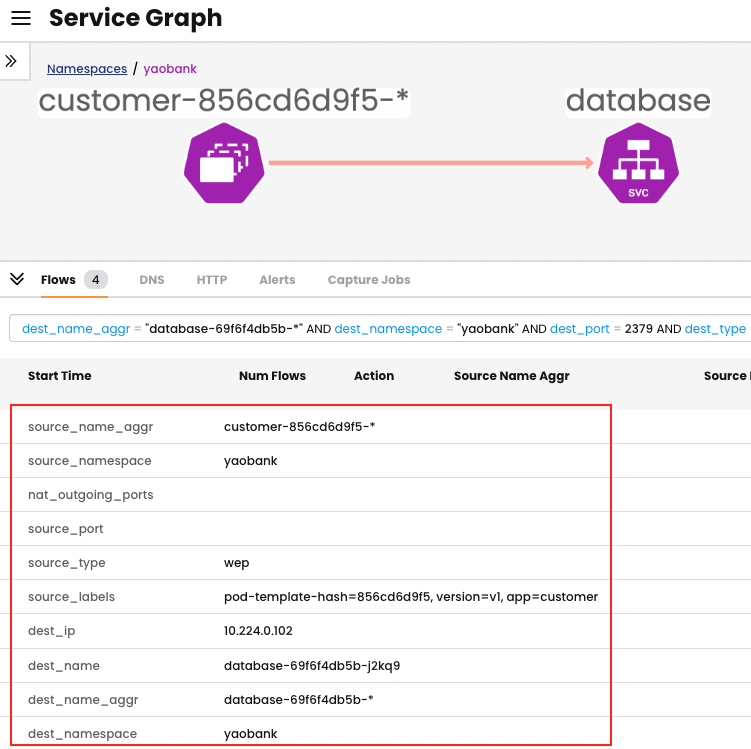
Task: Click the source_labels field label
Action: (x=71, y=597)
